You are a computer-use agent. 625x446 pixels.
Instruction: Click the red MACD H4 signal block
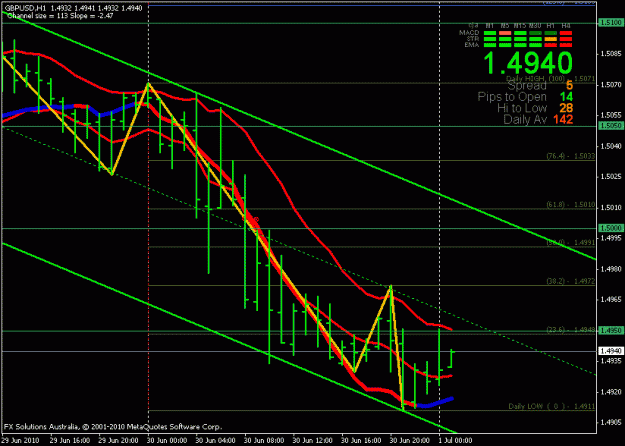click(566, 33)
